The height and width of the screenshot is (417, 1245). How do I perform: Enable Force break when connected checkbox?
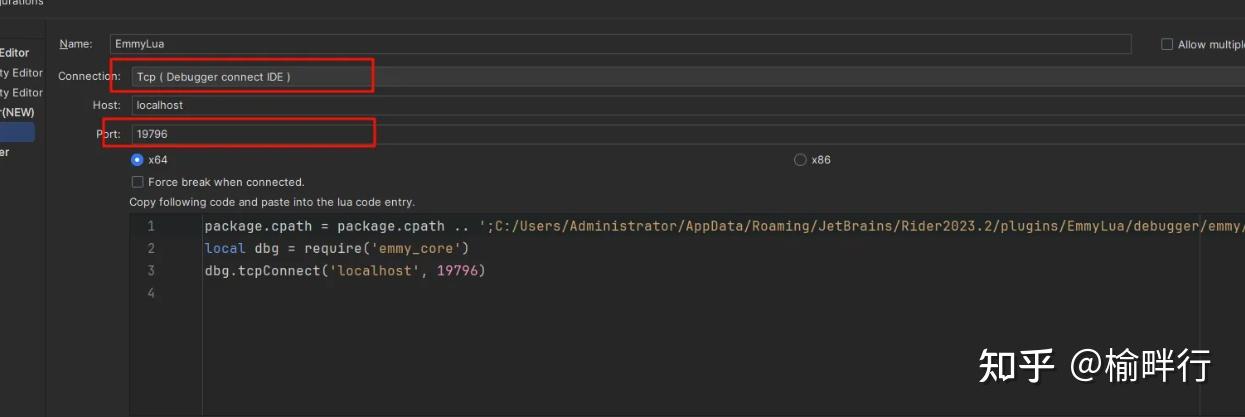point(138,182)
